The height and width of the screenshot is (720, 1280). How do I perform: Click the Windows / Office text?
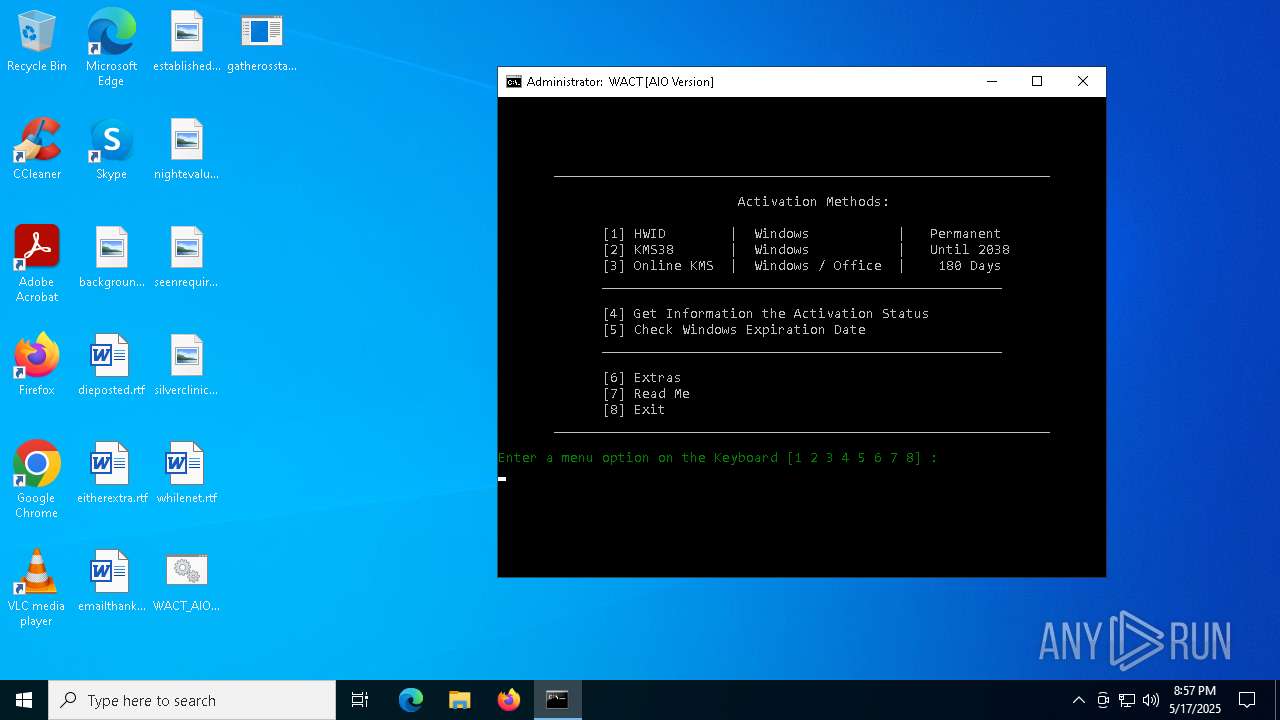click(x=818, y=266)
